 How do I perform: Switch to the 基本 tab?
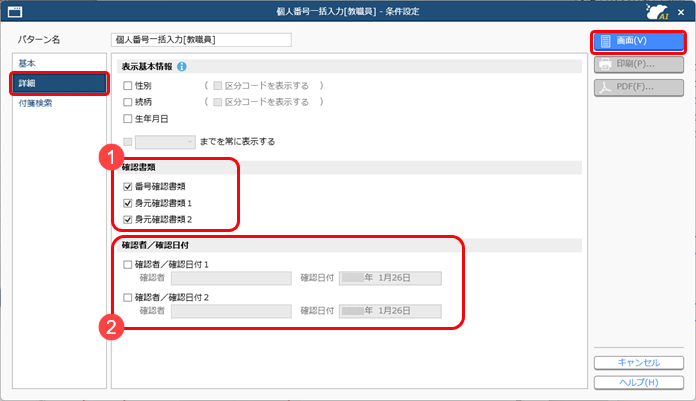pyautogui.click(x=27, y=64)
